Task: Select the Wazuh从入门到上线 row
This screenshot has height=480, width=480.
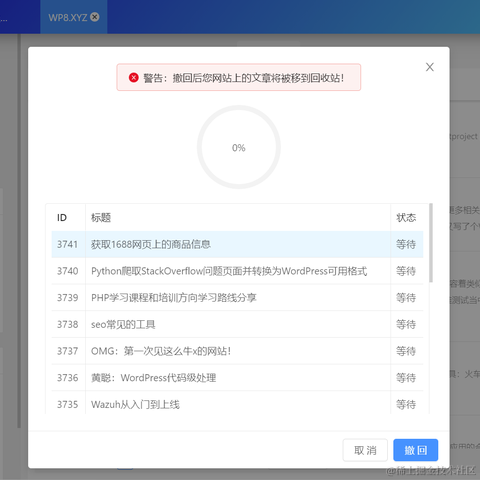Action: 237,403
